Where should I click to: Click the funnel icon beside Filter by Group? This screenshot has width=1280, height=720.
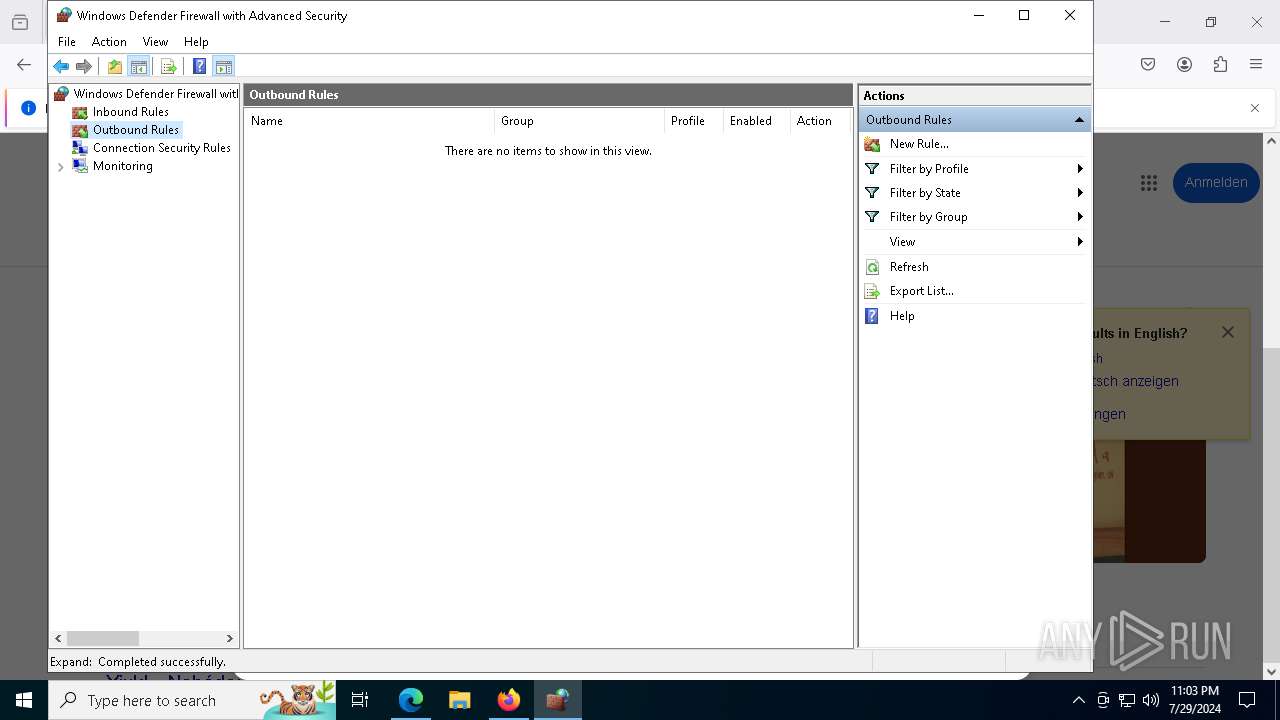[872, 217]
